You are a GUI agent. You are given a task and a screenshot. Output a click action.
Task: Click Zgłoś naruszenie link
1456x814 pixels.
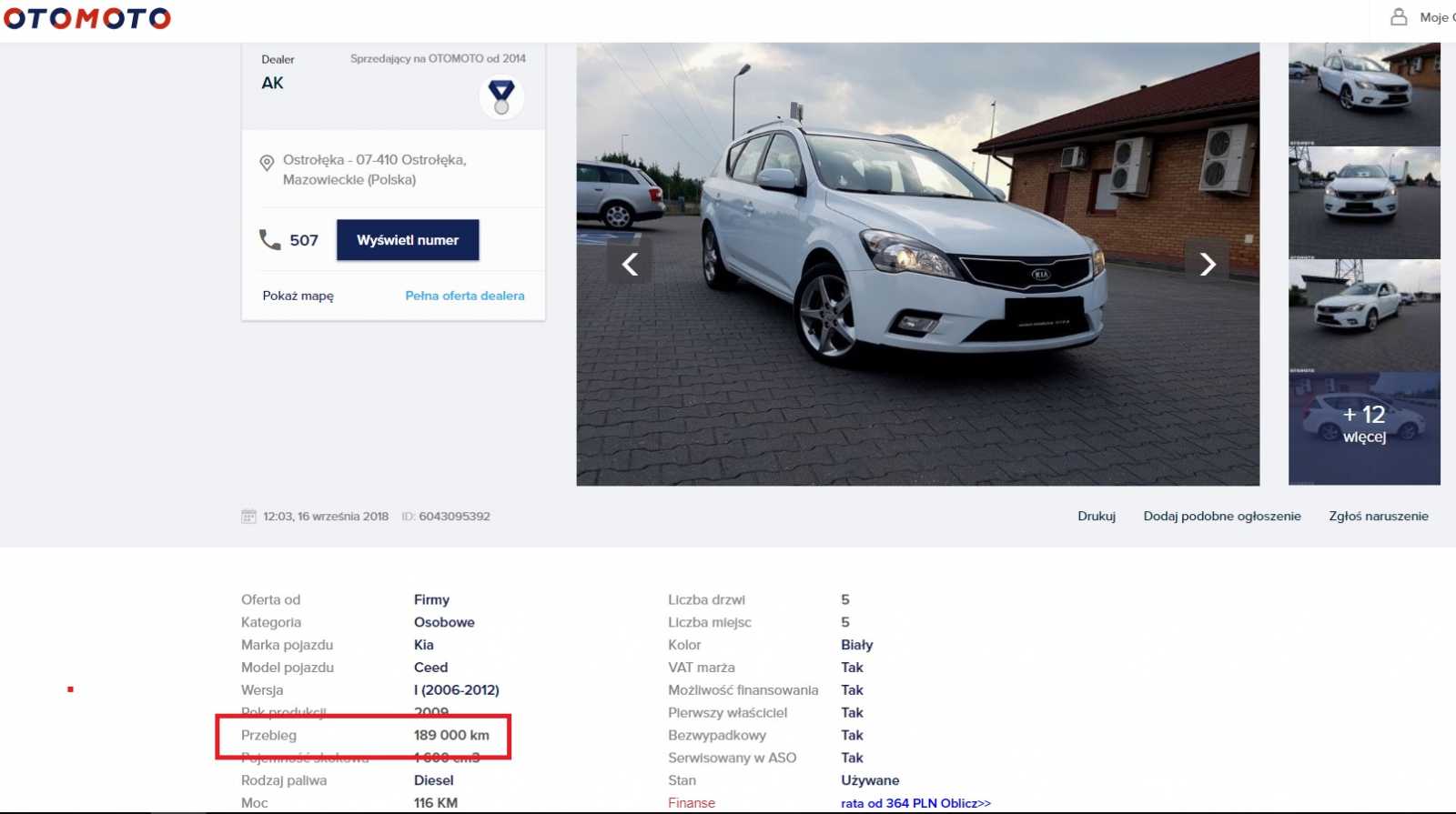[x=1378, y=516]
